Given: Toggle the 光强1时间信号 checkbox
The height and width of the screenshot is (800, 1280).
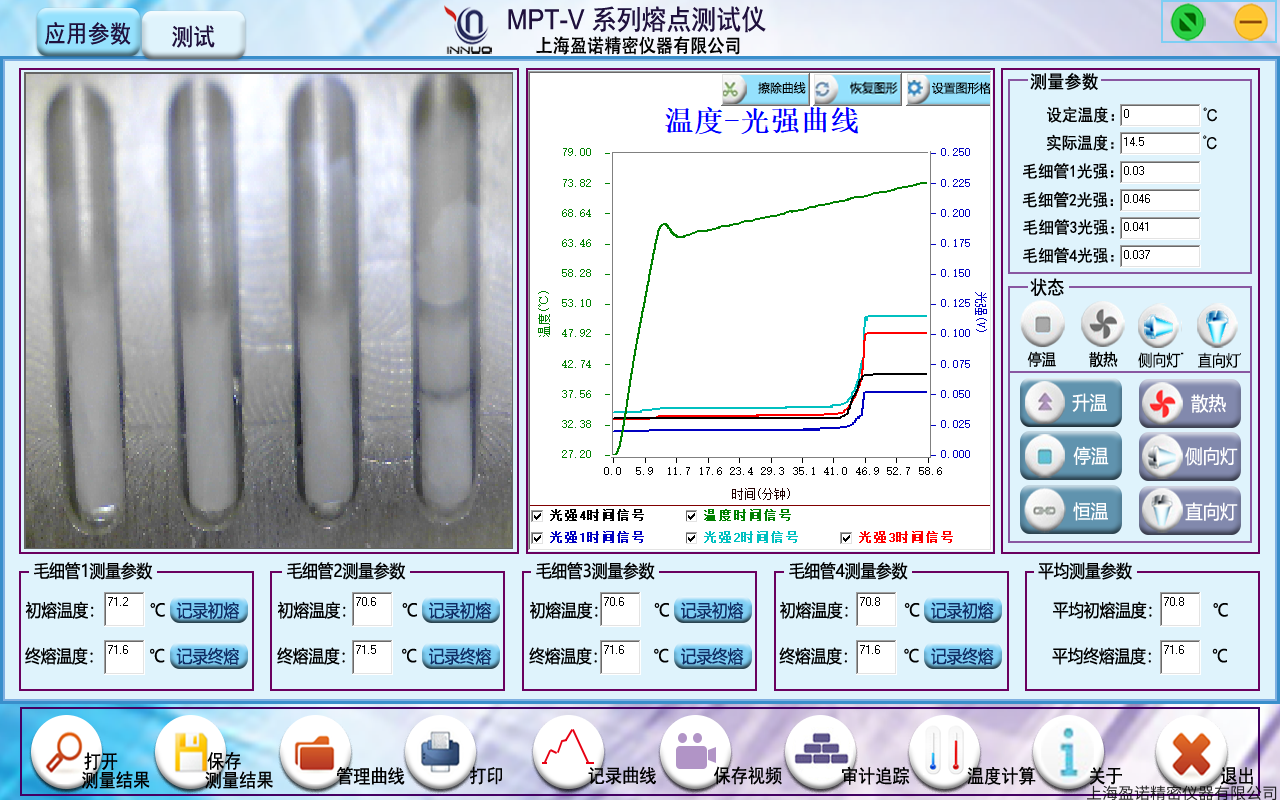Looking at the screenshot, I should pyautogui.click(x=538, y=538).
